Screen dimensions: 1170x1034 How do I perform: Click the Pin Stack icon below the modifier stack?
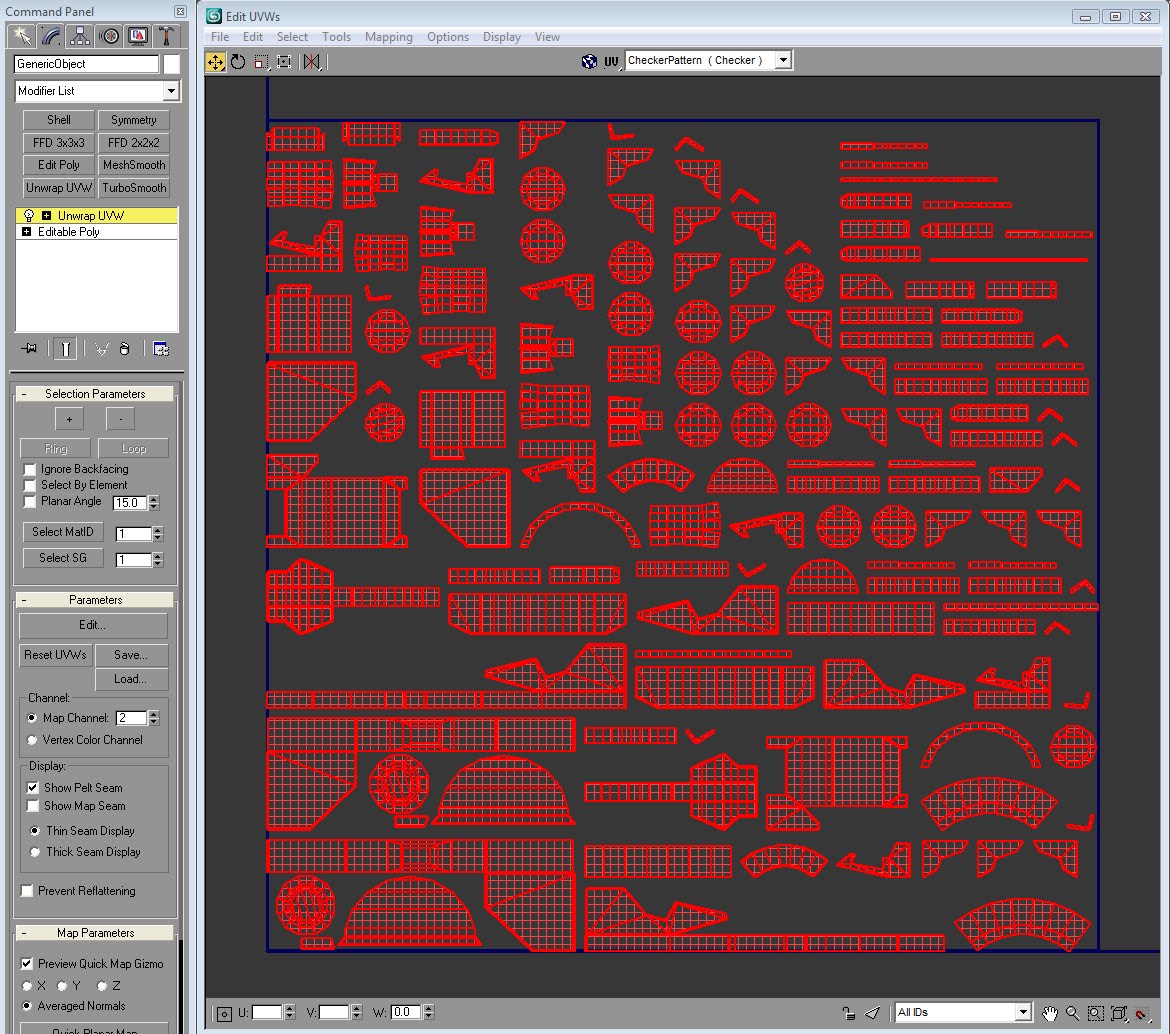(29, 348)
